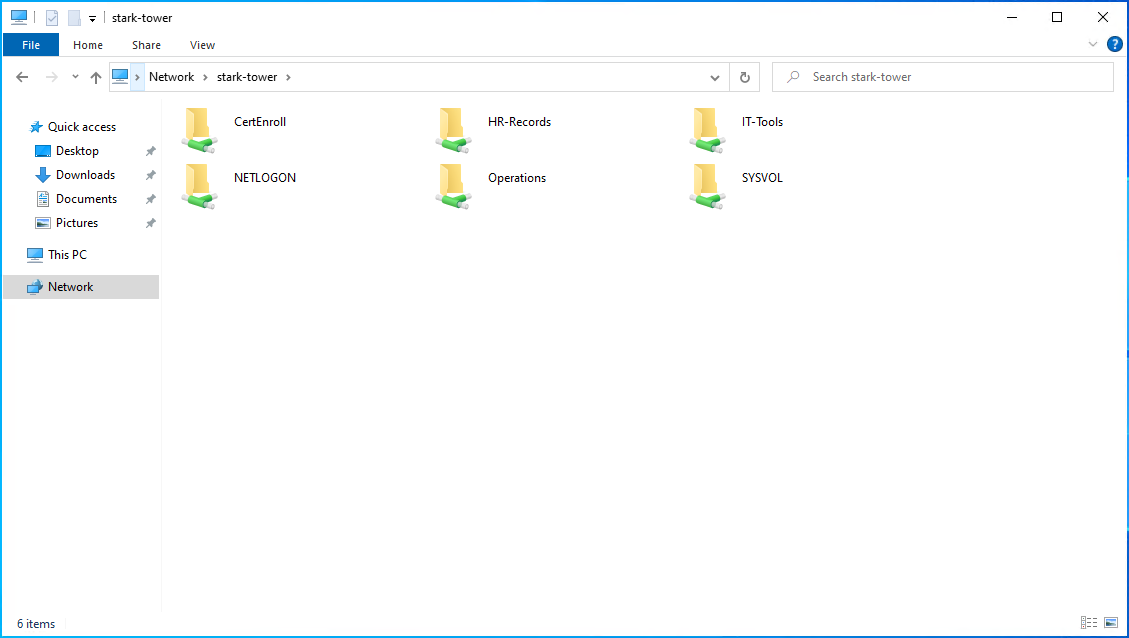Open the HR-Records shared folder icon
The image size is (1129, 638).
tap(453, 130)
